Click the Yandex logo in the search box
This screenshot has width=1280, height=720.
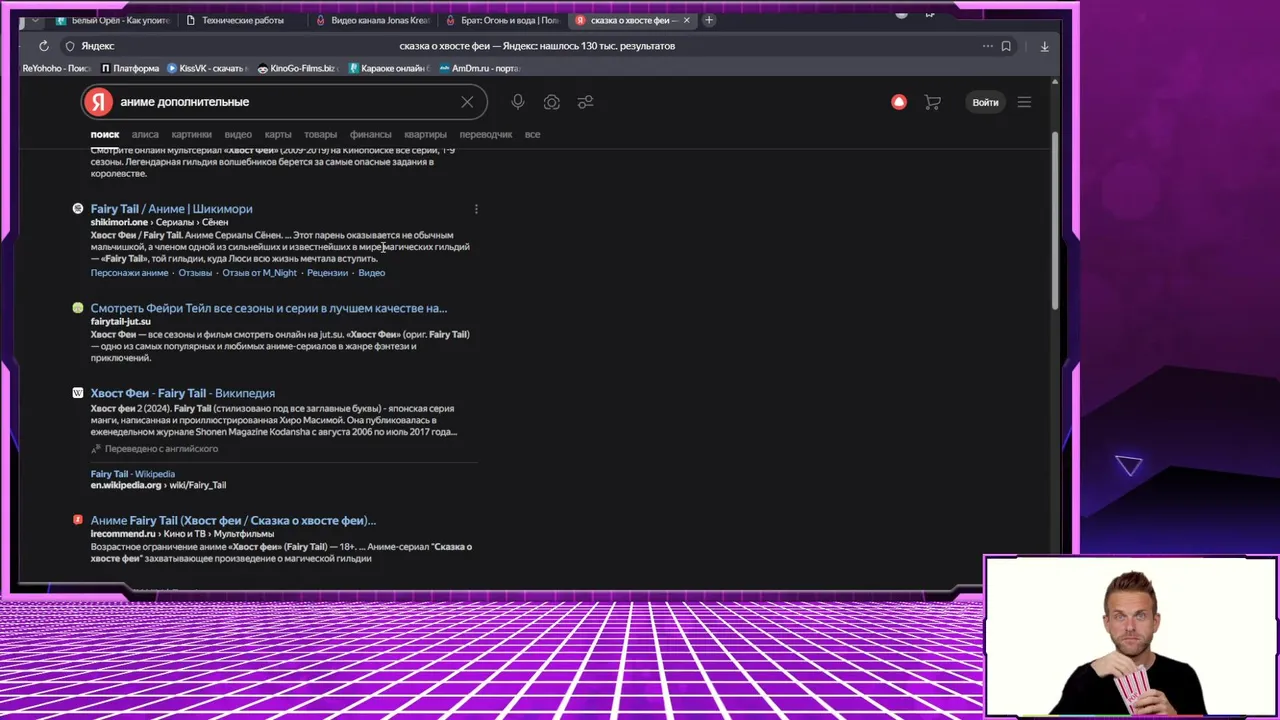coord(98,102)
